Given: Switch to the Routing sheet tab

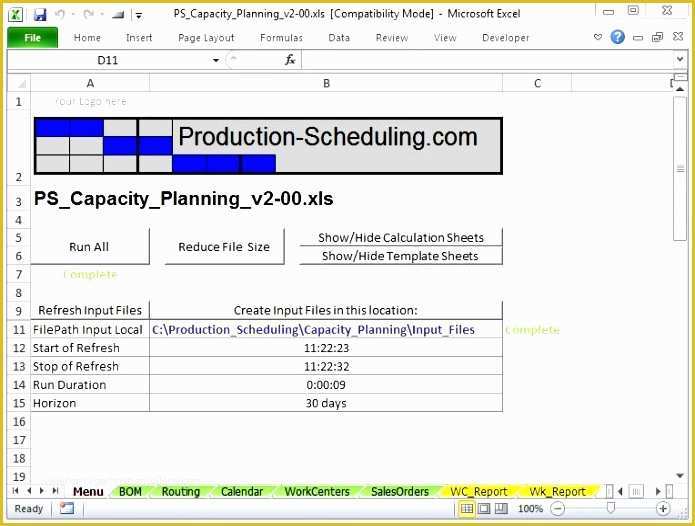Looking at the screenshot, I should point(180,491).
